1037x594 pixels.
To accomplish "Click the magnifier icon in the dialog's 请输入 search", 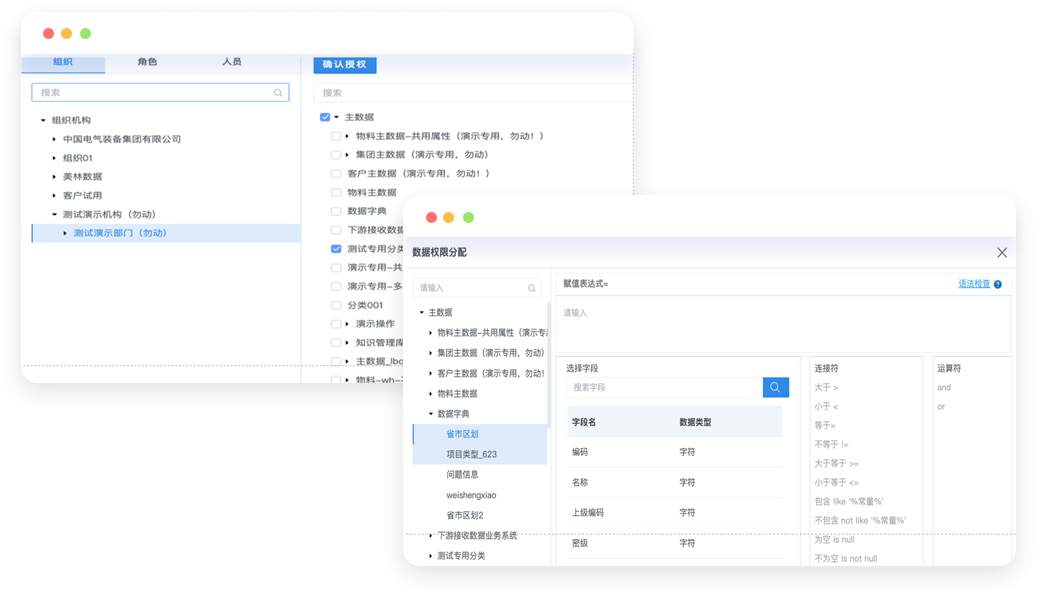I will pyautogui.click(x=530, y=287).
